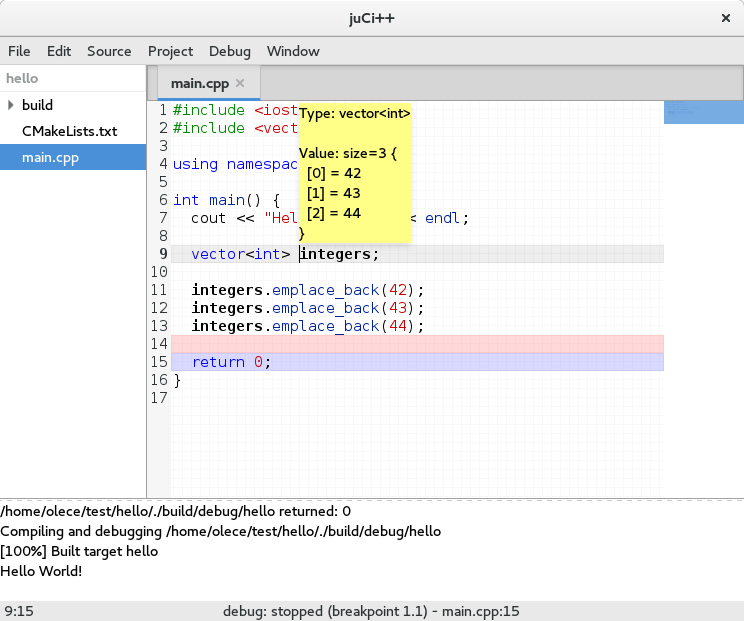Open the Edit menu

pyautogui.click(x=59, y=51)
